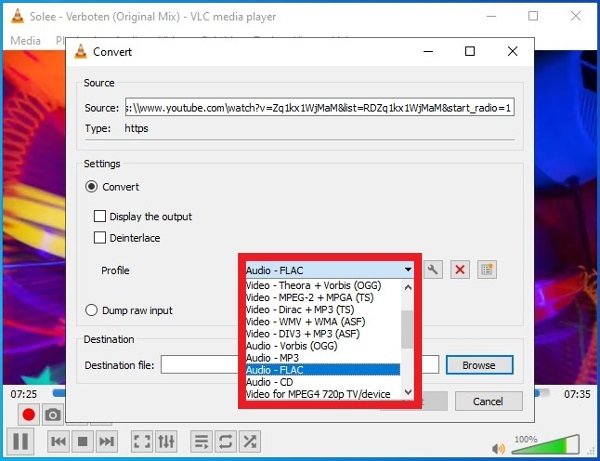Toggle loop playback mode
Viewport: 600px width, 461px height.
pyautogui.click(x=225, y=441)
